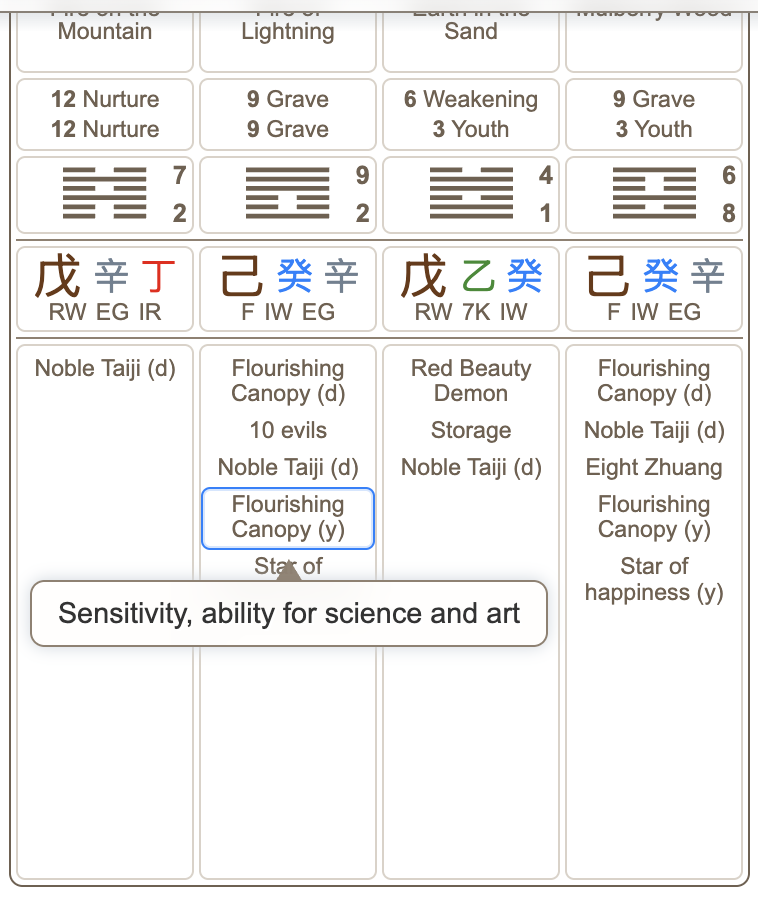The width and height of the screenshot is (758, 904).
Task: Click 己 below the 6-8 hexagram
Action: pos(608,276)
